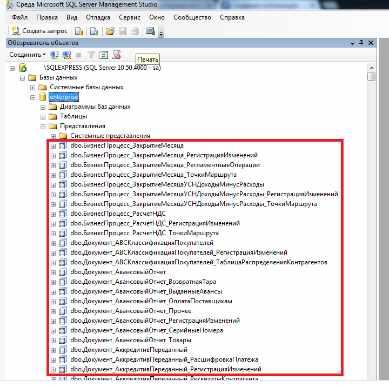
Task: Click the Создать запрос toolbar button
Action: 39,31
